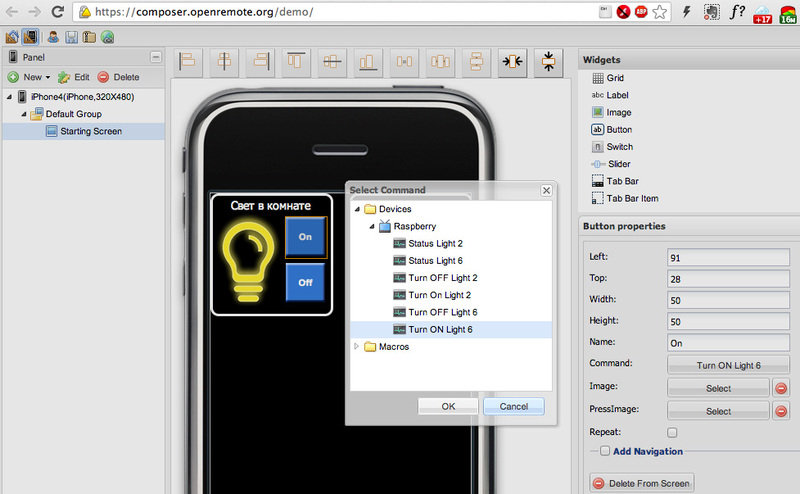The height and width of the screenshot is (494, 800).
Task: Click the Left property field
Action: click(728, 258)
